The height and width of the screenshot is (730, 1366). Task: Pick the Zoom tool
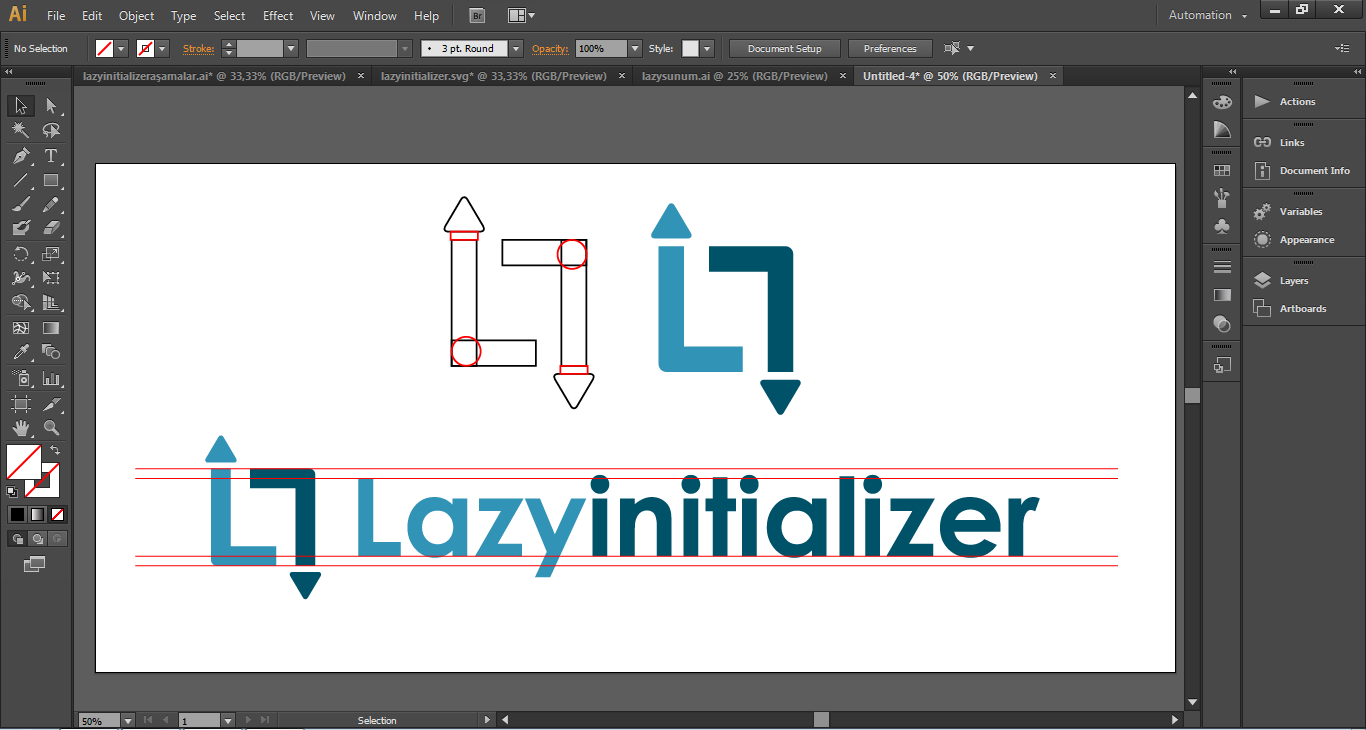point(51,428)
